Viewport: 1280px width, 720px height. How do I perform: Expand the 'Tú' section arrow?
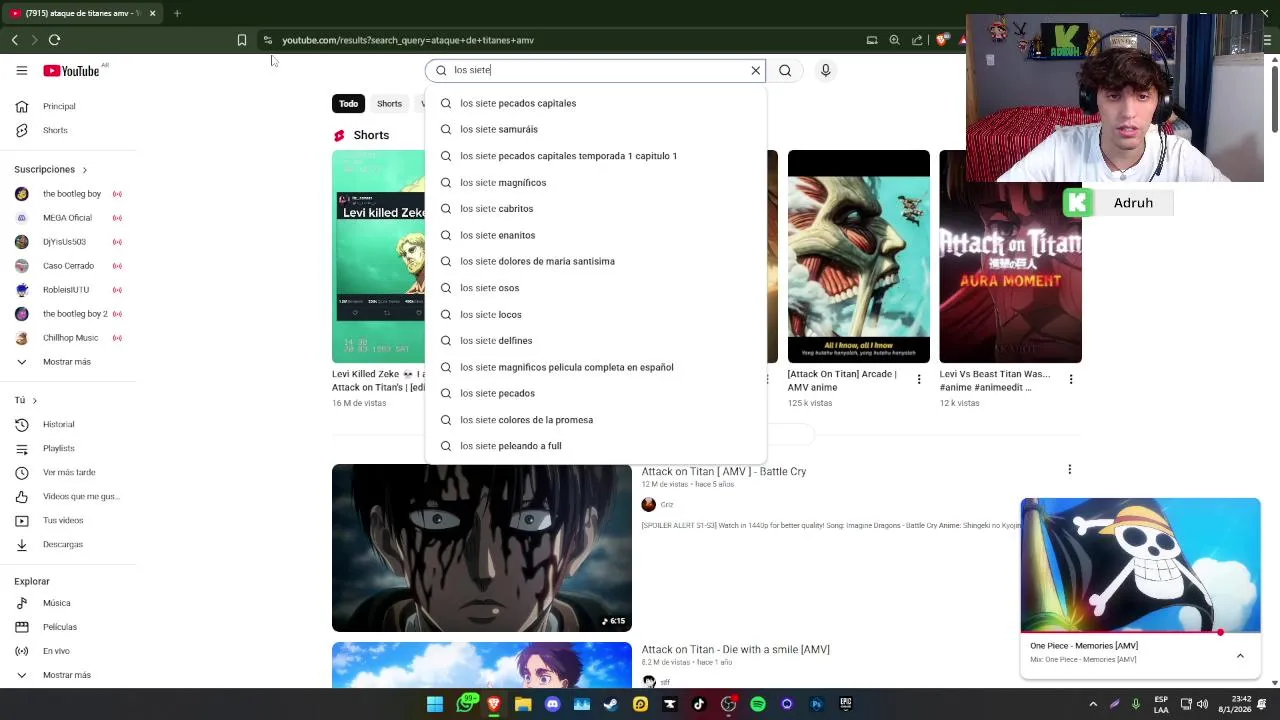coord(34,401)
